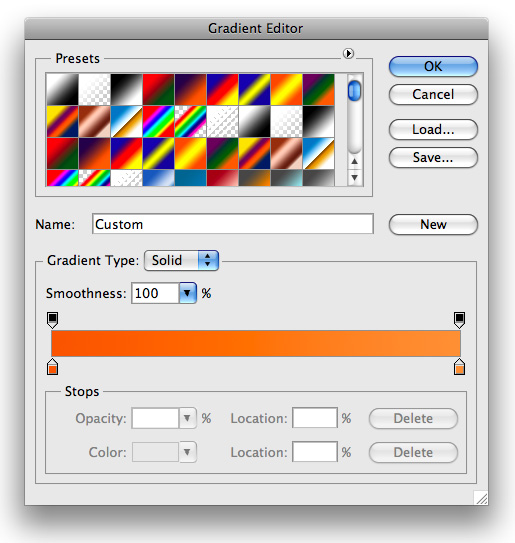Viewport: 515px width, 543px height.
Task: Choose the blue-red-yellow preset in first row
Action: coord(222,89)
